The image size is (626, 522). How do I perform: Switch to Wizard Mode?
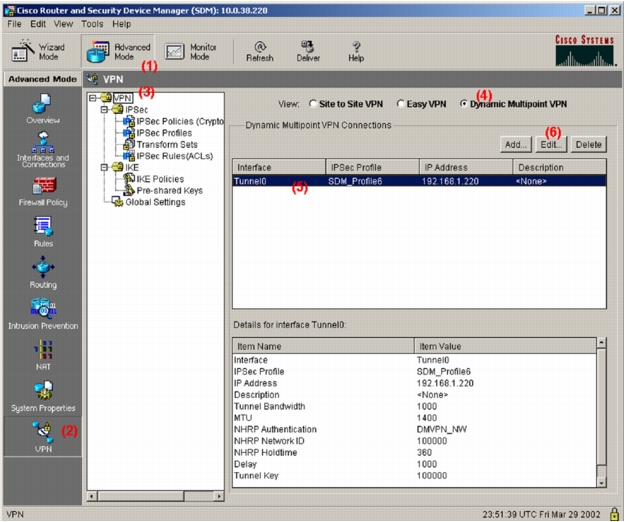[x=38, y=51]
